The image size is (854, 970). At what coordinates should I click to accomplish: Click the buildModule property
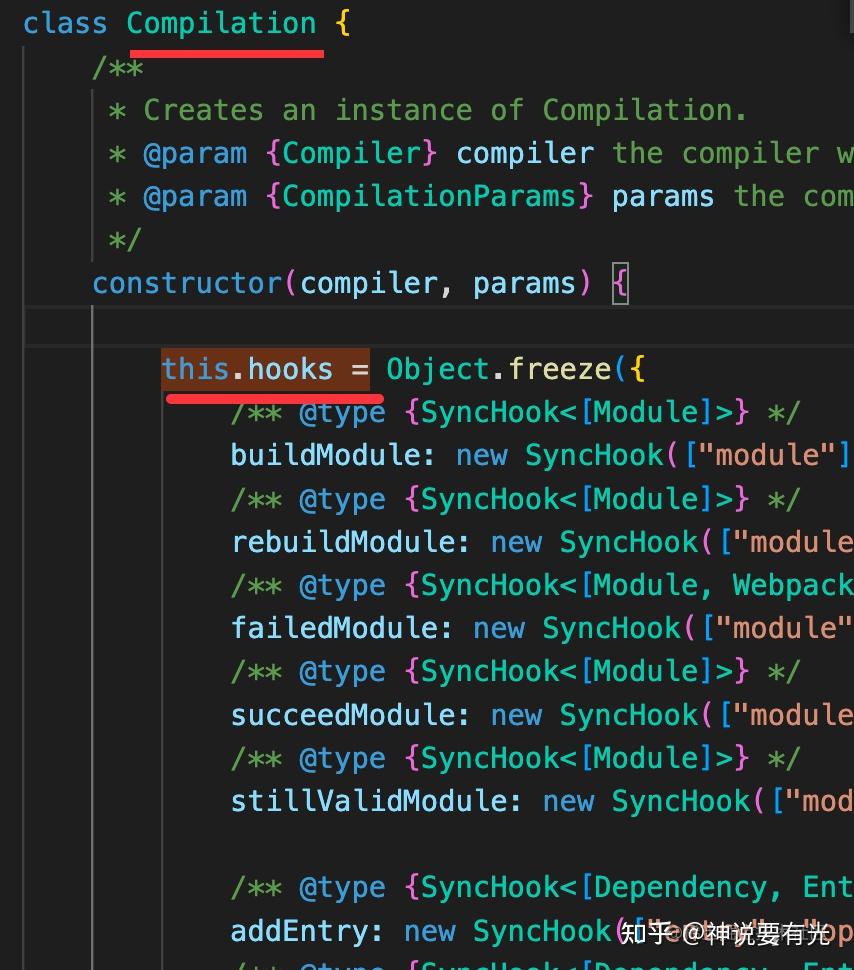click(x=326, y=455)
